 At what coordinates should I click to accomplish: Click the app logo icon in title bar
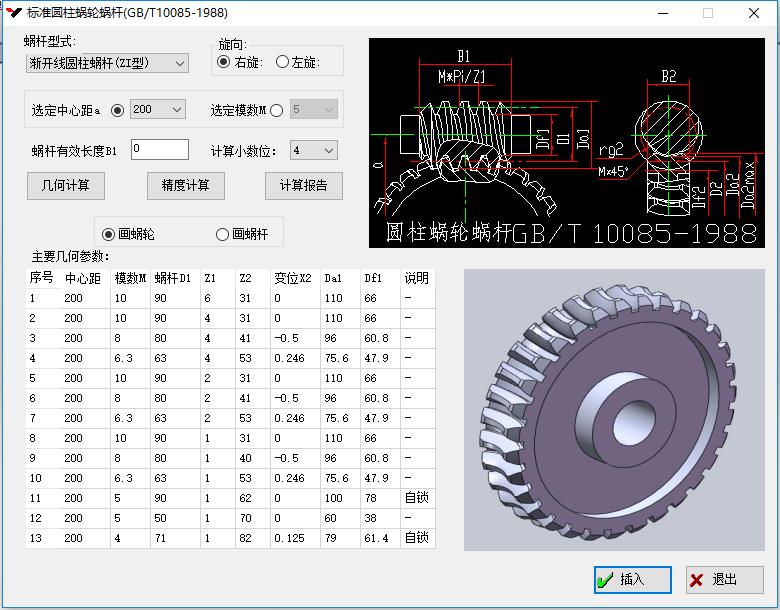(14, 13)
